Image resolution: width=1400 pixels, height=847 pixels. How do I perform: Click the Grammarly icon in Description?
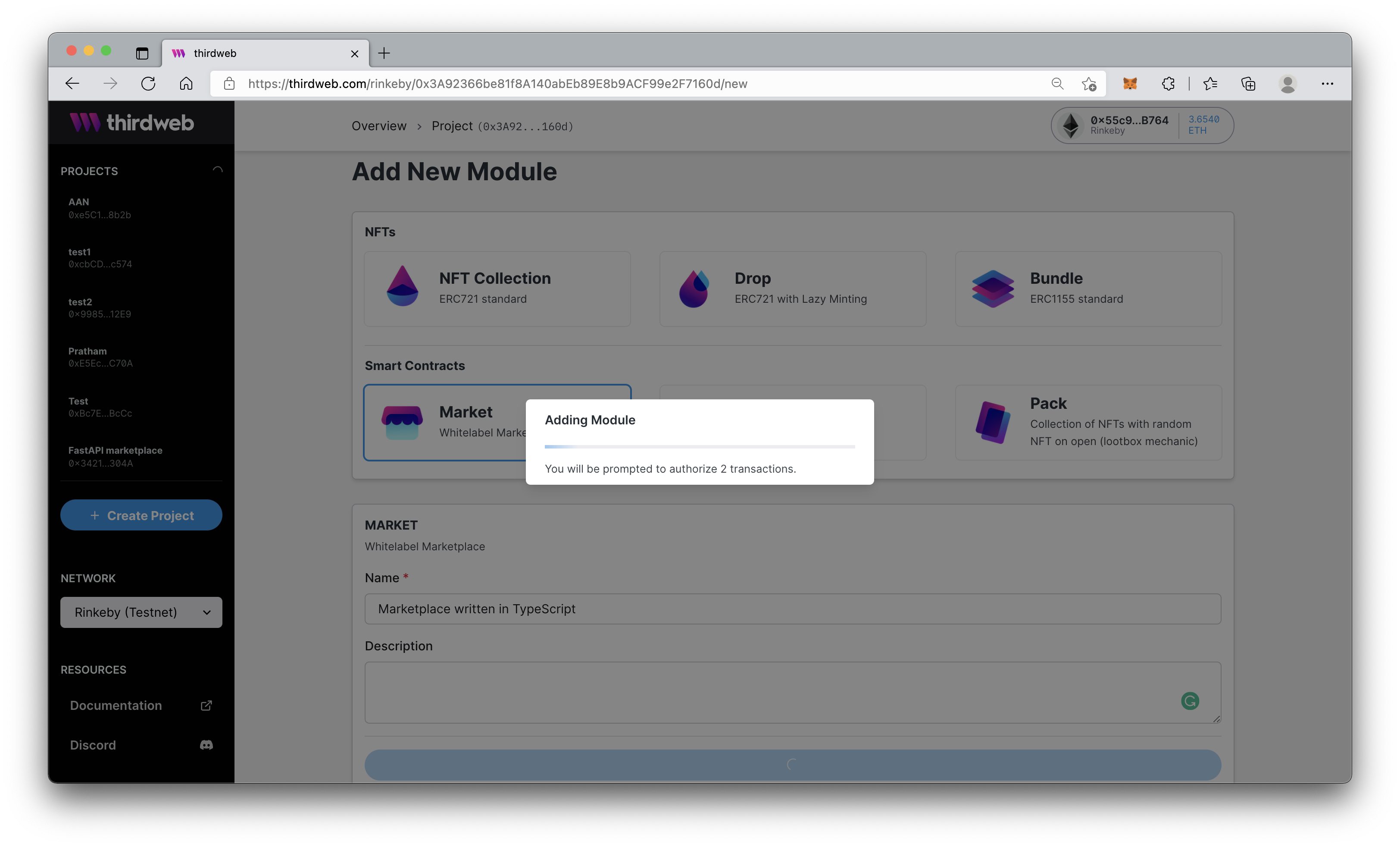[x=1190, y=701]
